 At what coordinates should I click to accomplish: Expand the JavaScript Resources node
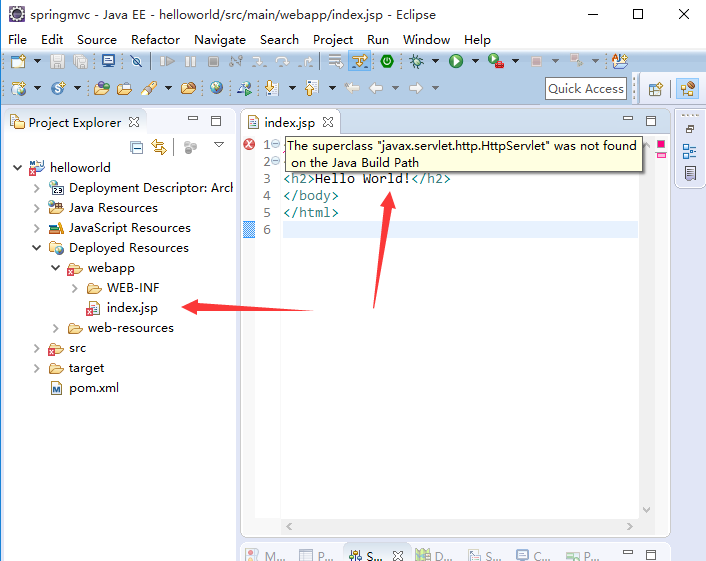(x=36, y=228)
